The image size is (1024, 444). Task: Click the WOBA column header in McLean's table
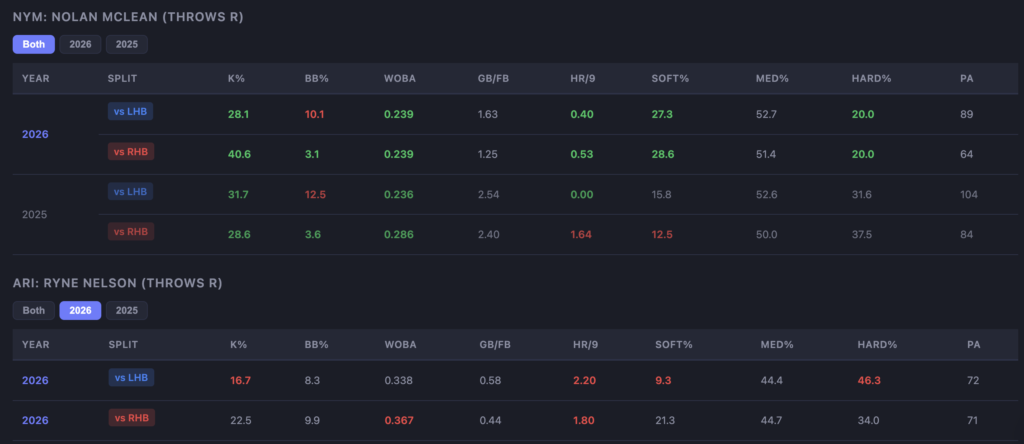[400, 78]
